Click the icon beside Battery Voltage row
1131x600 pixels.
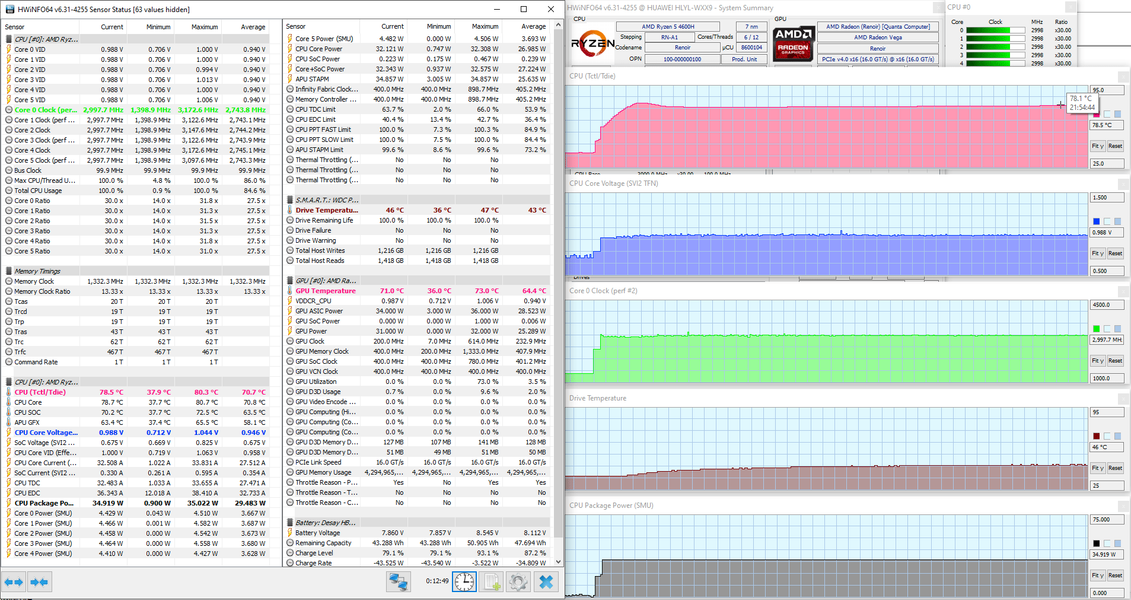(290, 533)
